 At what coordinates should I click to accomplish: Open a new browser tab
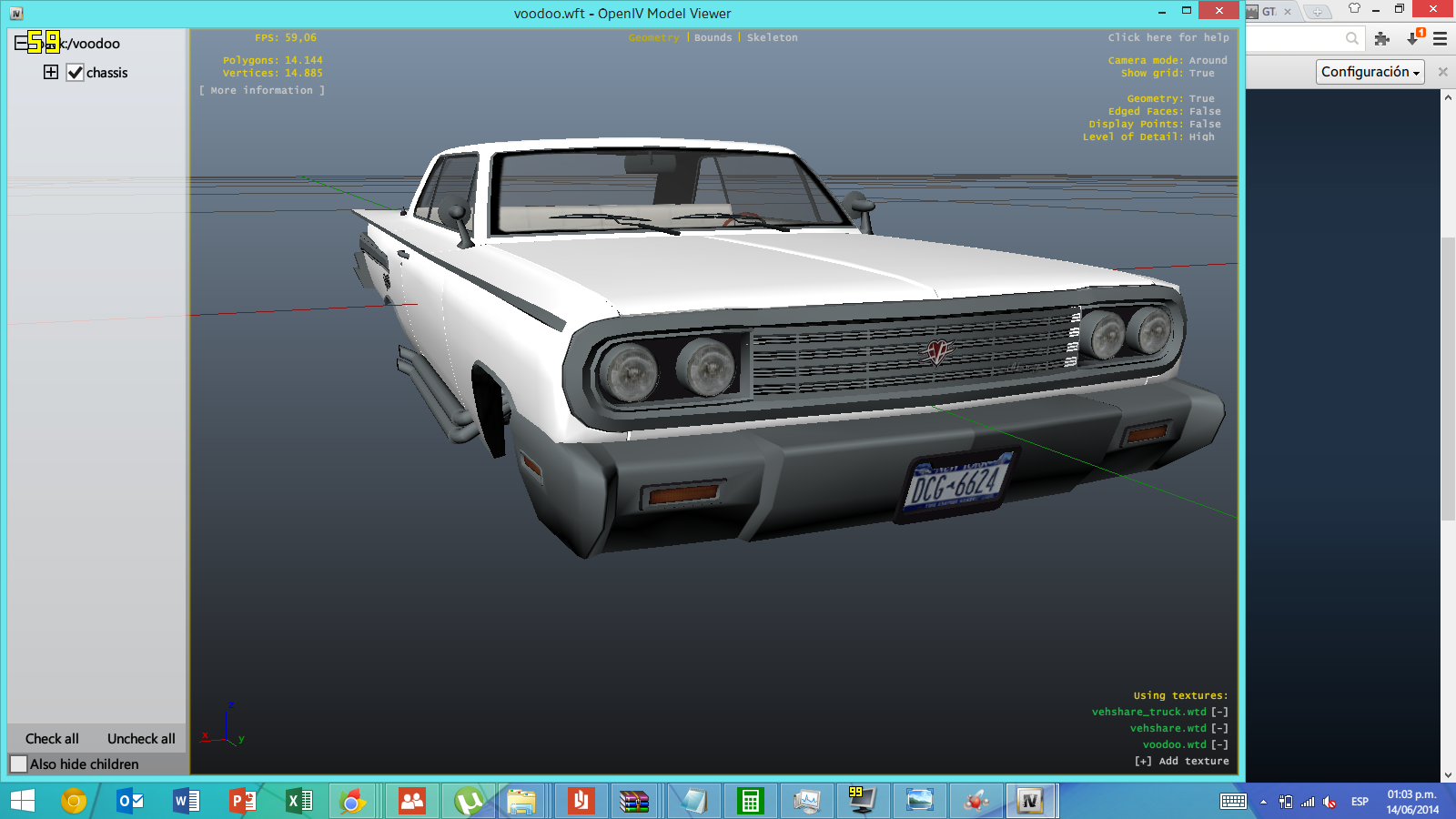(1317, 12)
